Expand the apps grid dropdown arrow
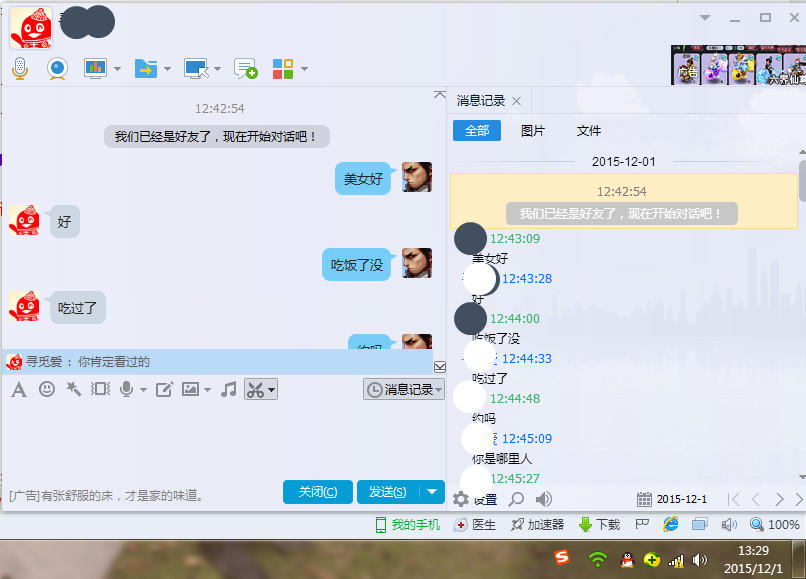Image resolution: width=806 pixels, height=579 pixels. (304, 69)
